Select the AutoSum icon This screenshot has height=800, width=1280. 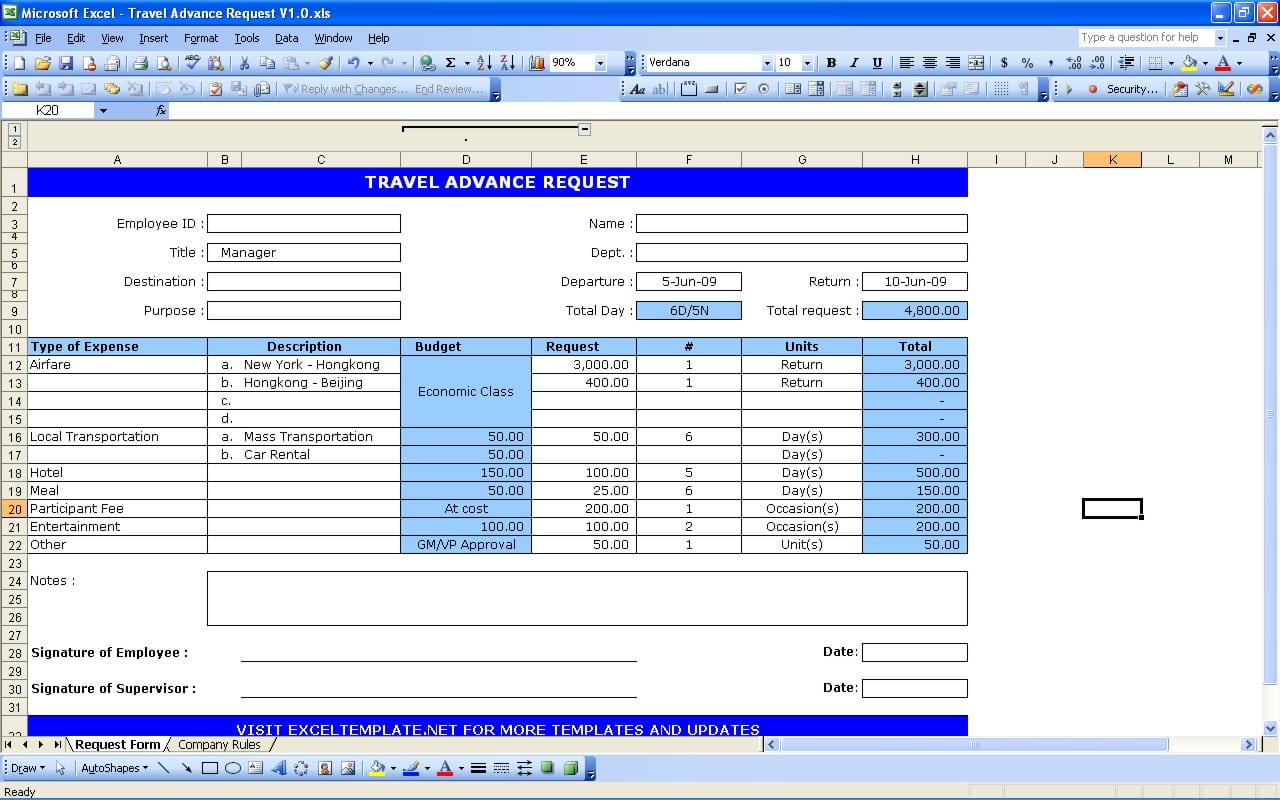point(451,62)
